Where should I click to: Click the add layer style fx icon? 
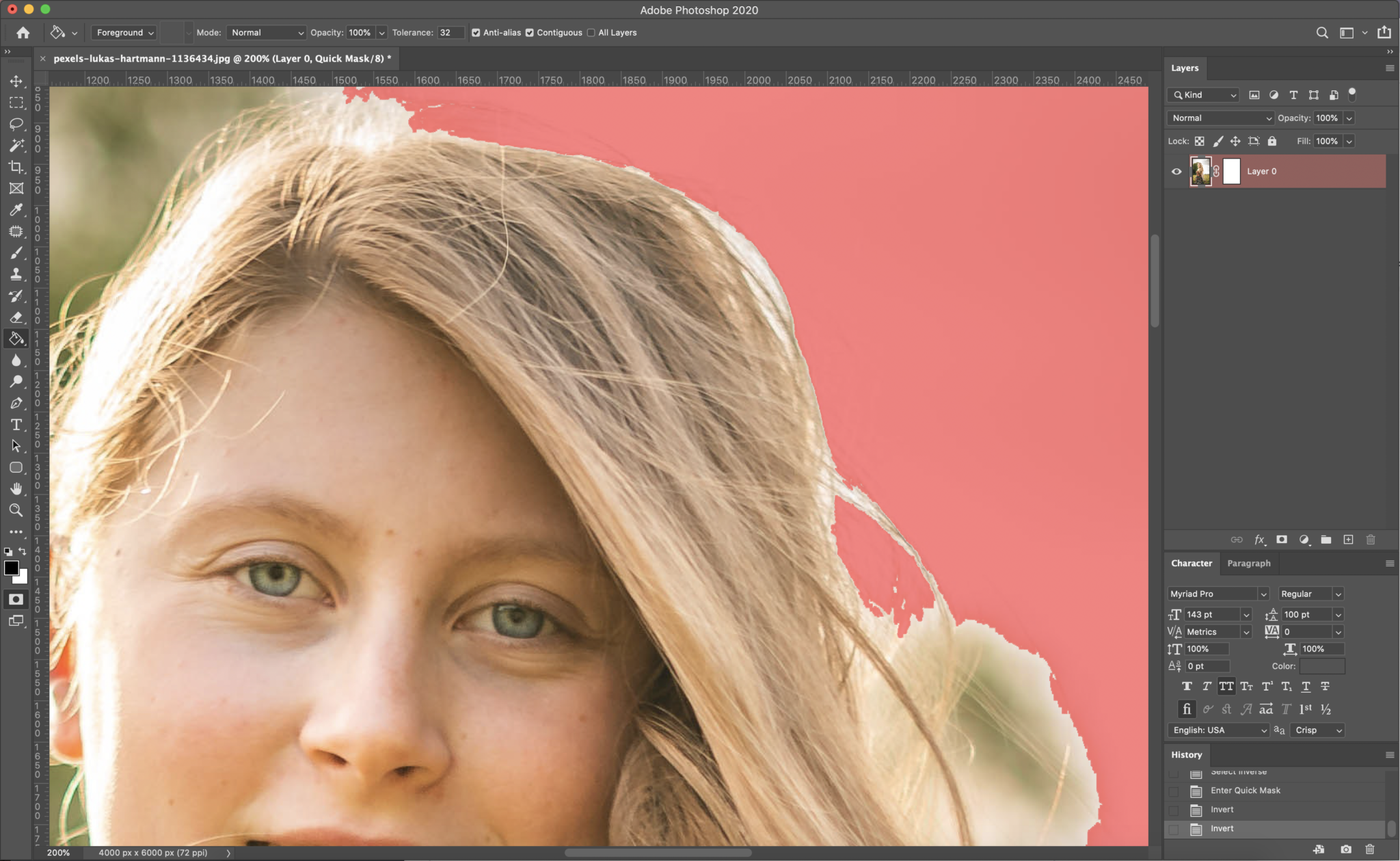point(1258,540)
